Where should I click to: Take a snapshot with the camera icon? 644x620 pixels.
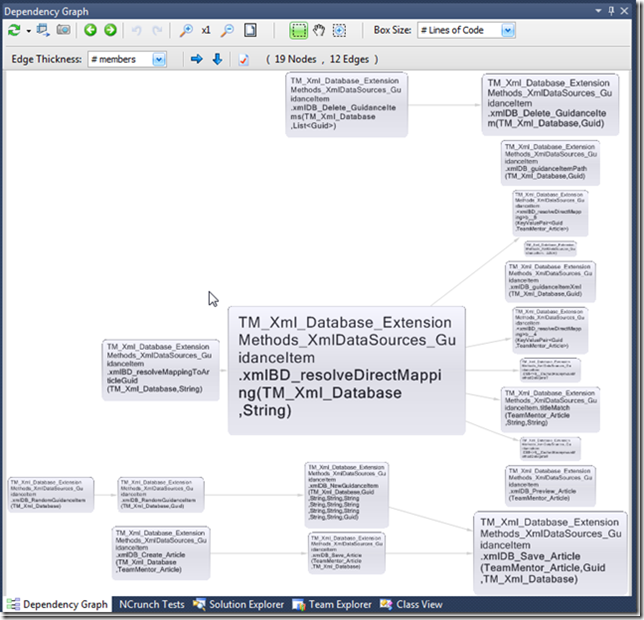tap(63, 31)
